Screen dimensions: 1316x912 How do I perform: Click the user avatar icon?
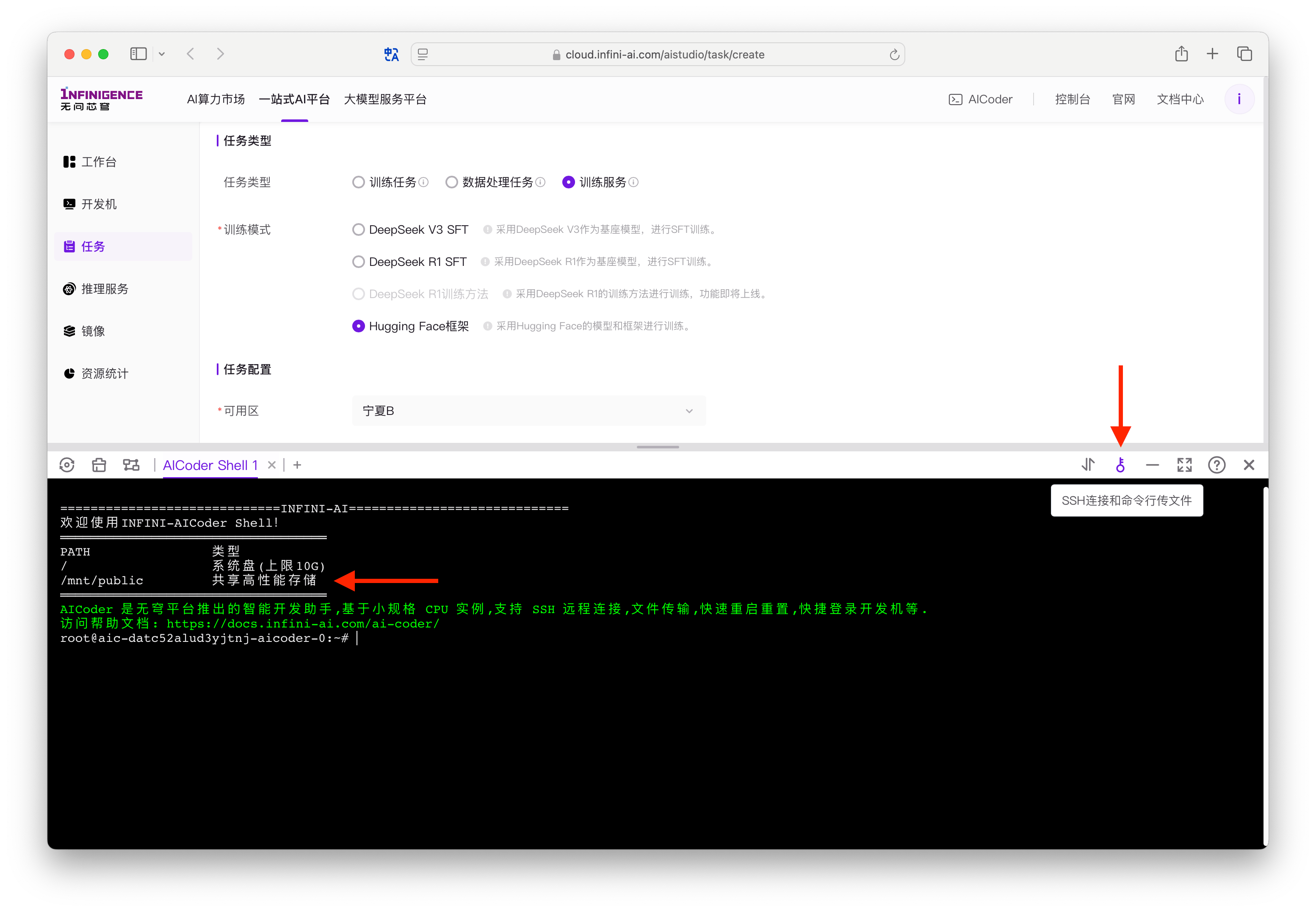pos(1239,99)
